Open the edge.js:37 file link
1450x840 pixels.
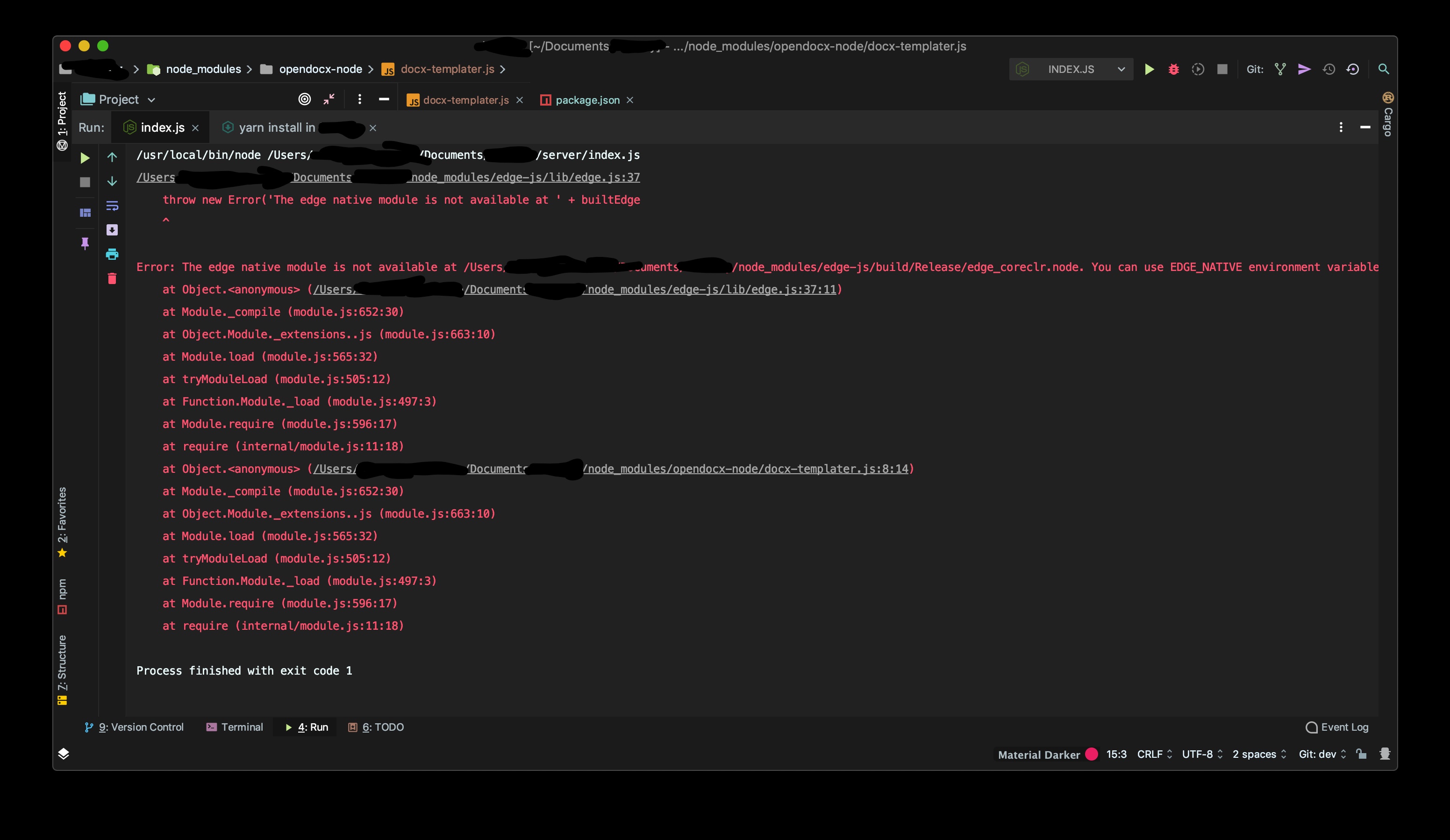coord(388,177)
